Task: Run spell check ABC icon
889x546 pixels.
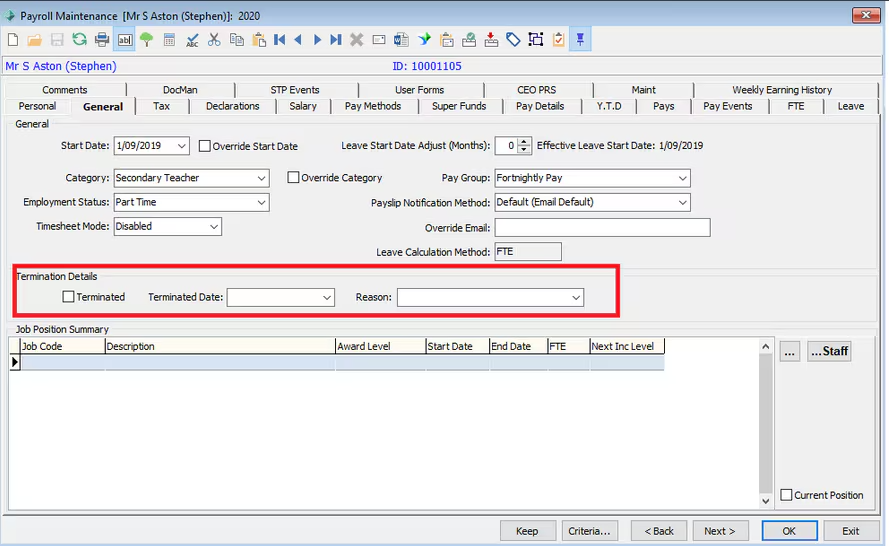Action: (192, 40)
